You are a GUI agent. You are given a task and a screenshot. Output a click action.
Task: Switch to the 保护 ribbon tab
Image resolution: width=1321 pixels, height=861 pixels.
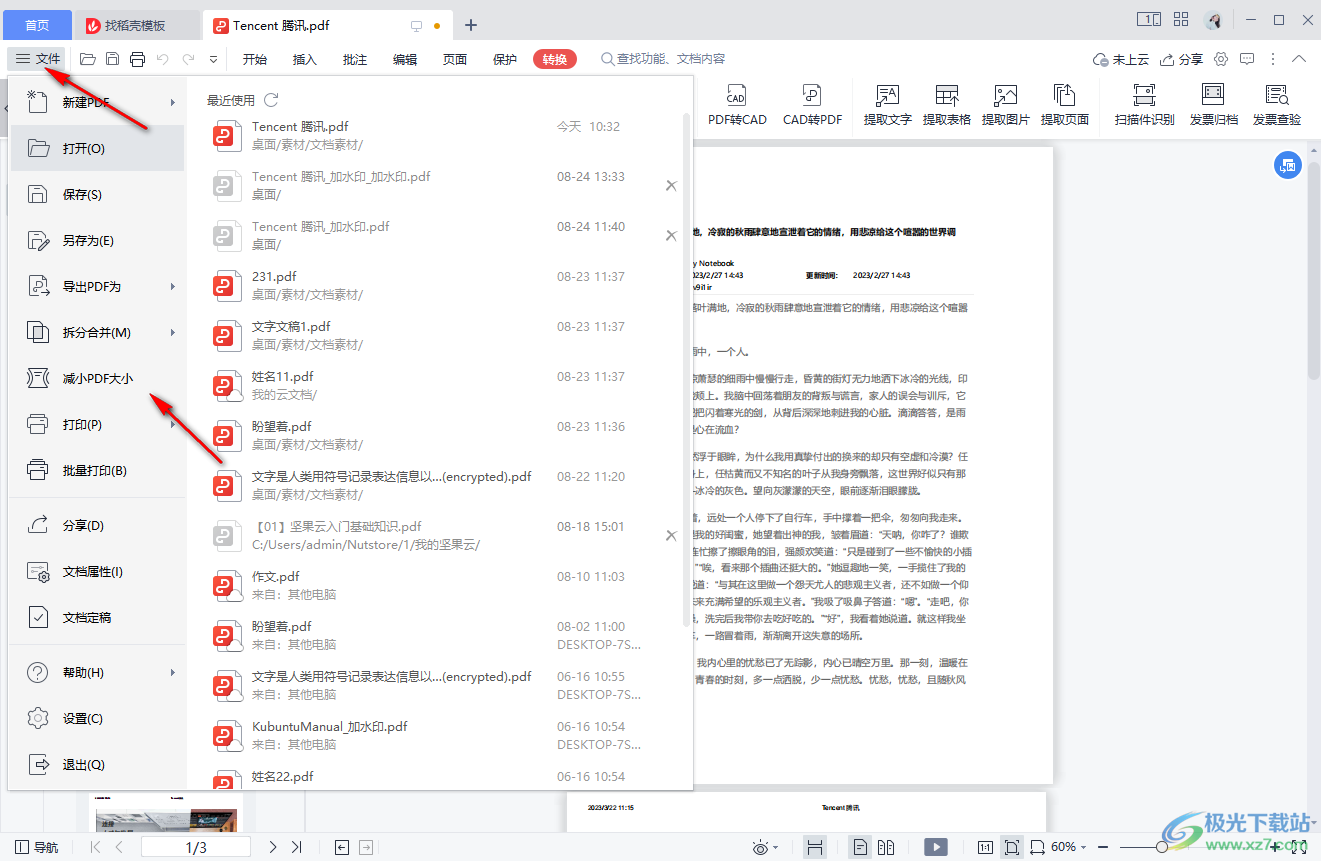coord(505,59)
